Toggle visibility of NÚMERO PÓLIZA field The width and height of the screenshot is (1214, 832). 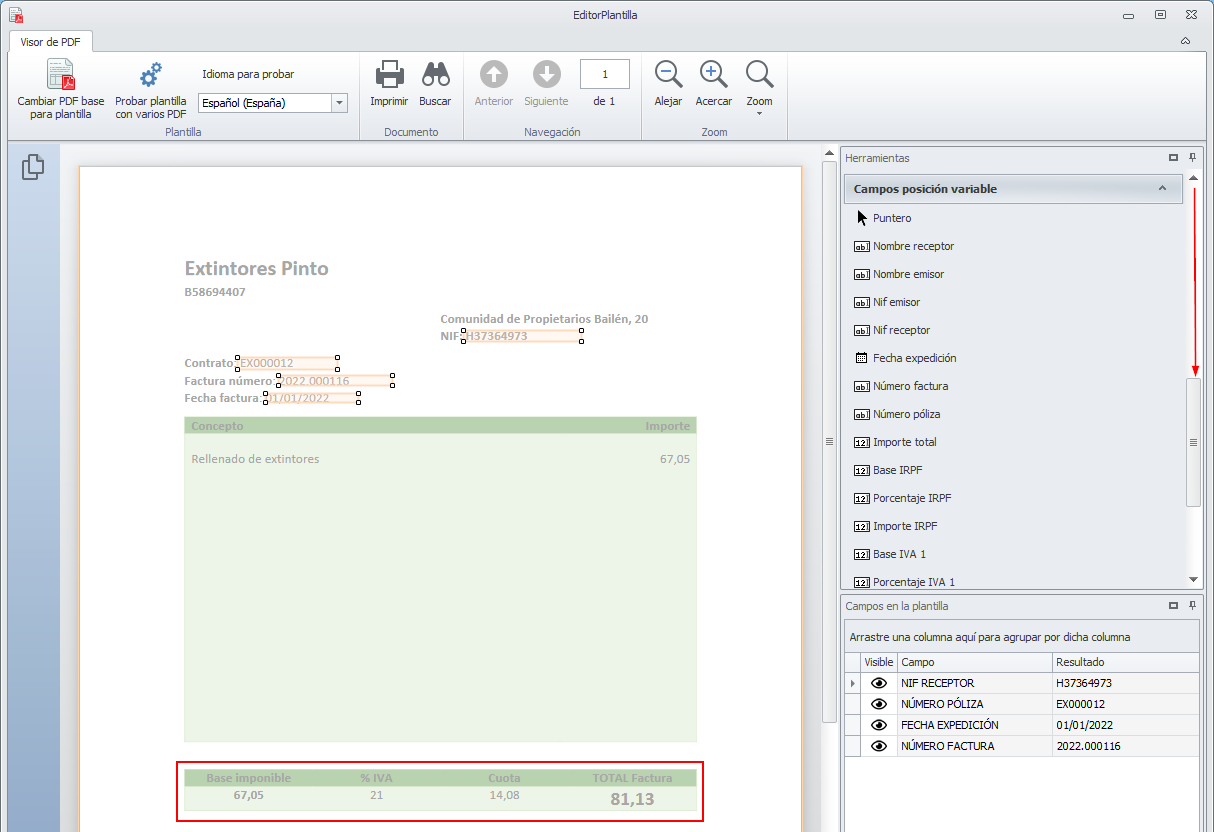click(x=879, y=704)
